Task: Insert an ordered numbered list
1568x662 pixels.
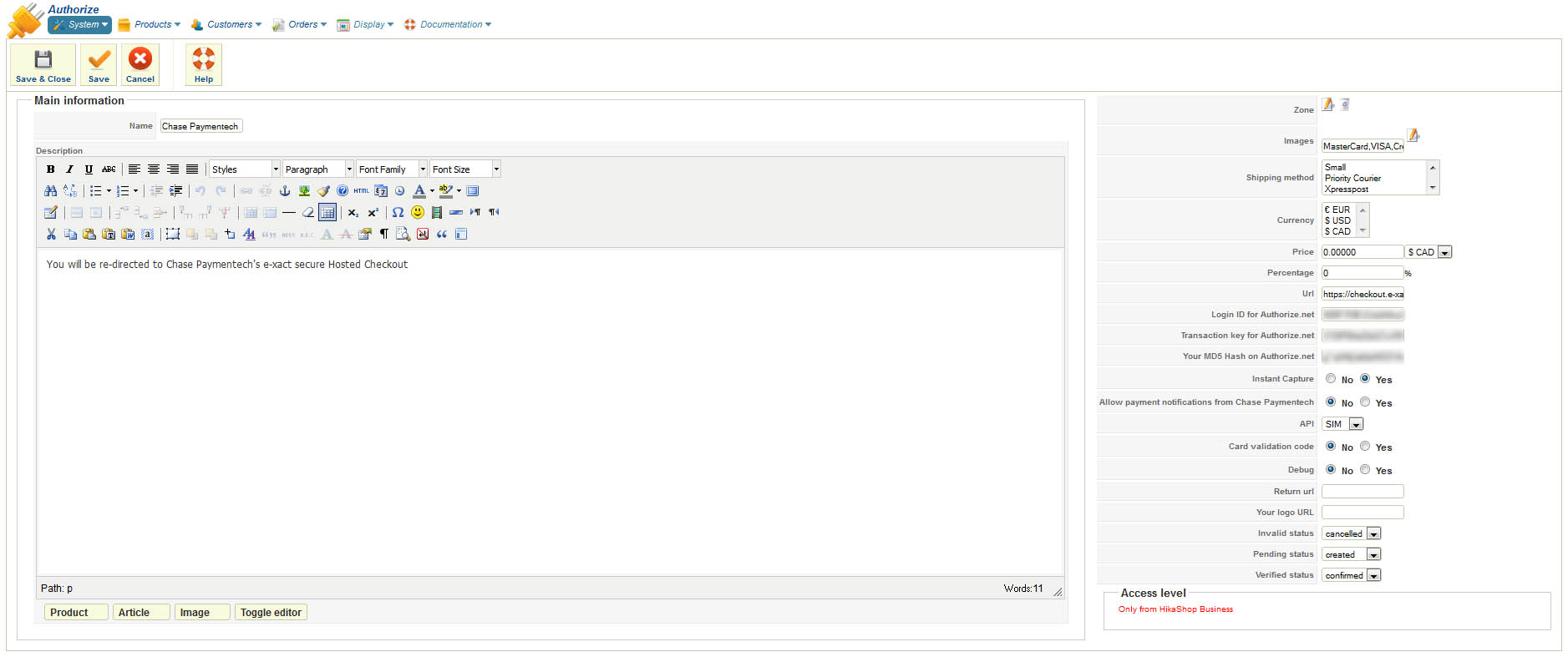Action: click(123, 191)
